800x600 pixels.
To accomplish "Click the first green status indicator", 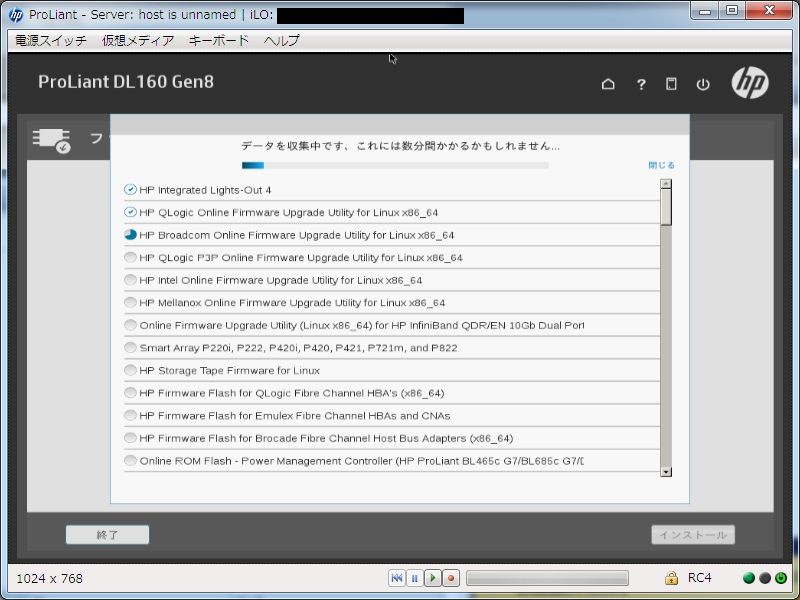I will 748,578.
